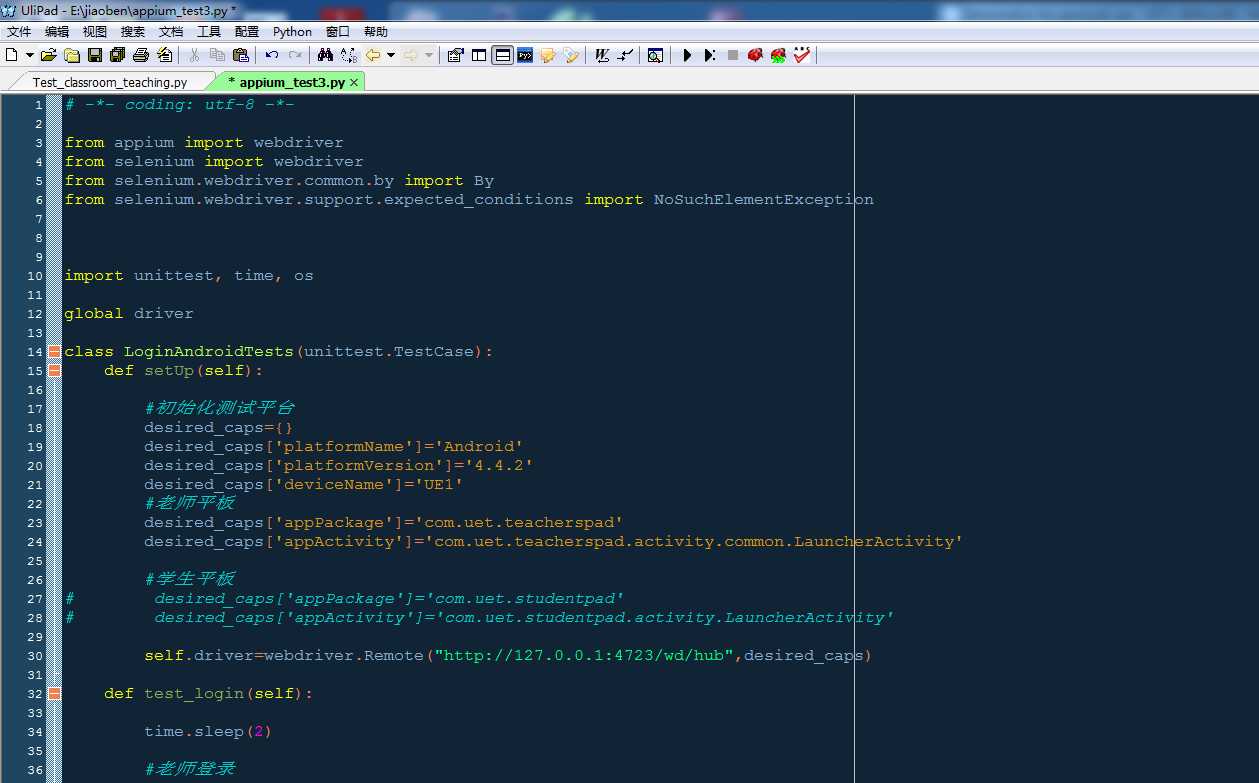Click the 'from appium import webdriver' line
Viewport: 1259px width, 783px height.
(204, 142)
